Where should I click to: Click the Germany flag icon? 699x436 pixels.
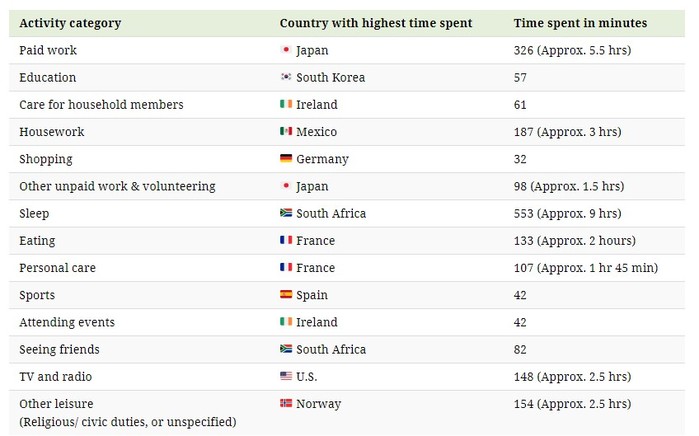pyautogui.click(x=286, y=158)
